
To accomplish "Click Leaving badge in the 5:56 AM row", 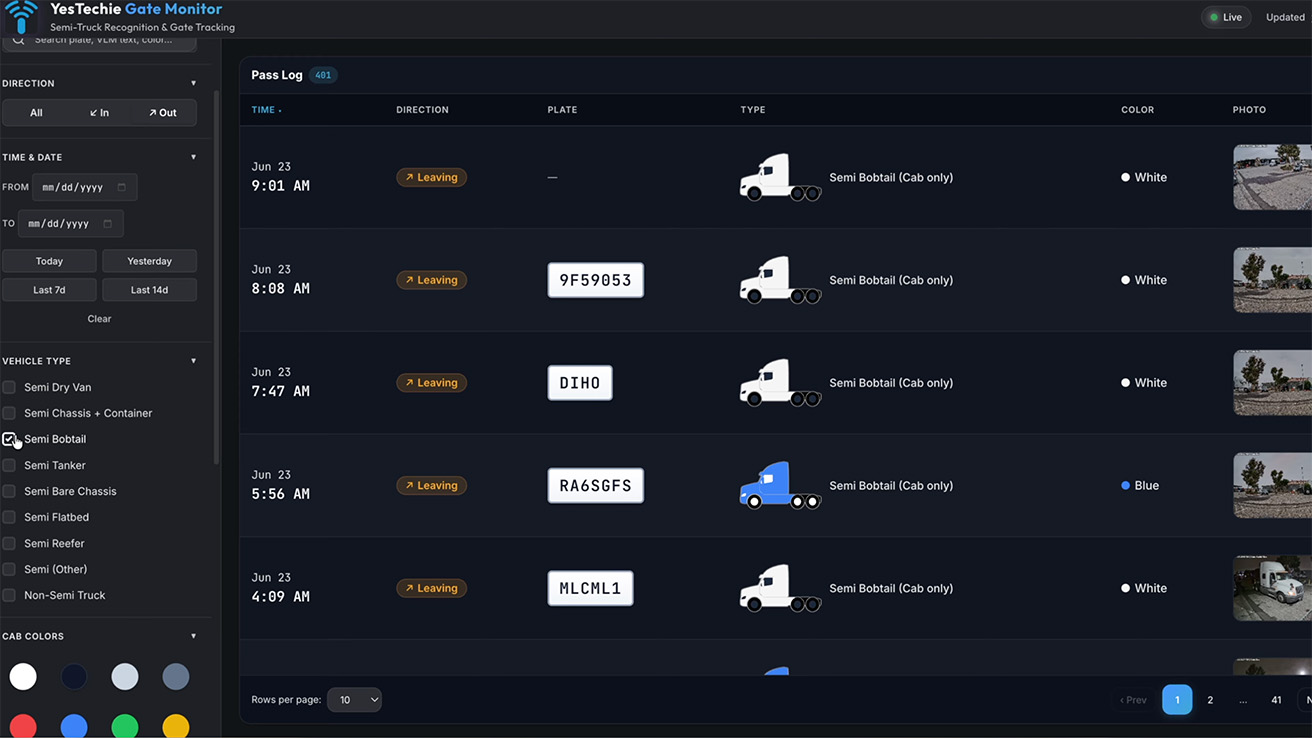I will [431, 485].
